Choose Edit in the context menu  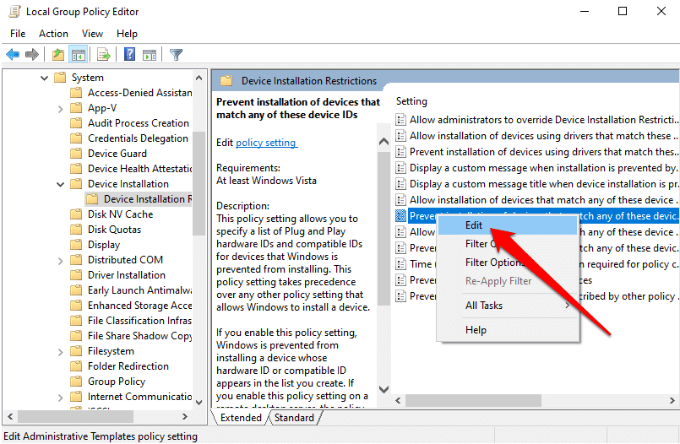click(508, 225)
